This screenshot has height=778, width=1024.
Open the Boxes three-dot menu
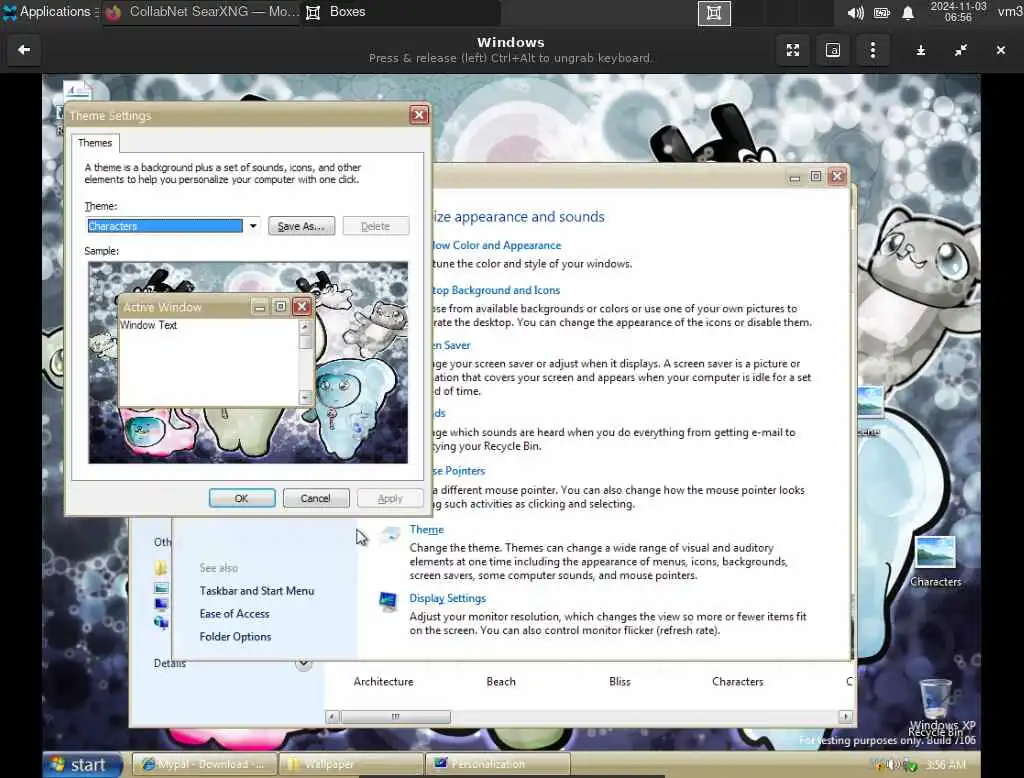(x=872, y=50)
